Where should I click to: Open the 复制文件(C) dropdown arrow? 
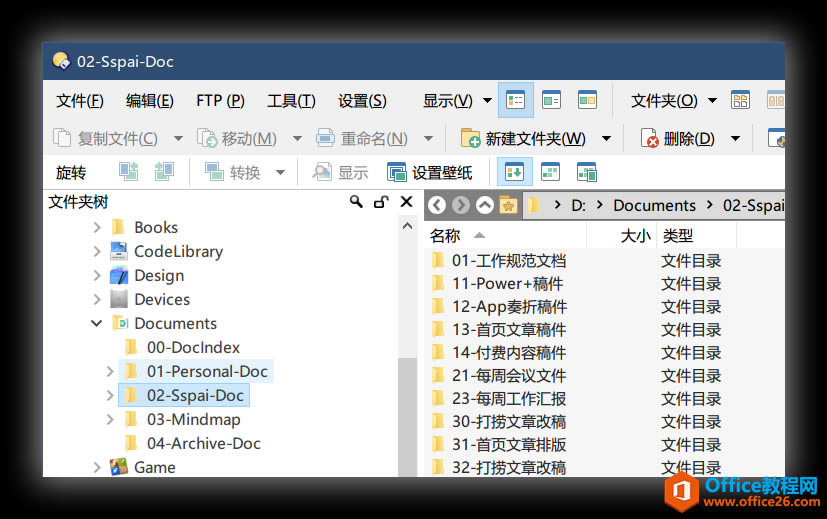pyautogui.click(x=178, y=139)
